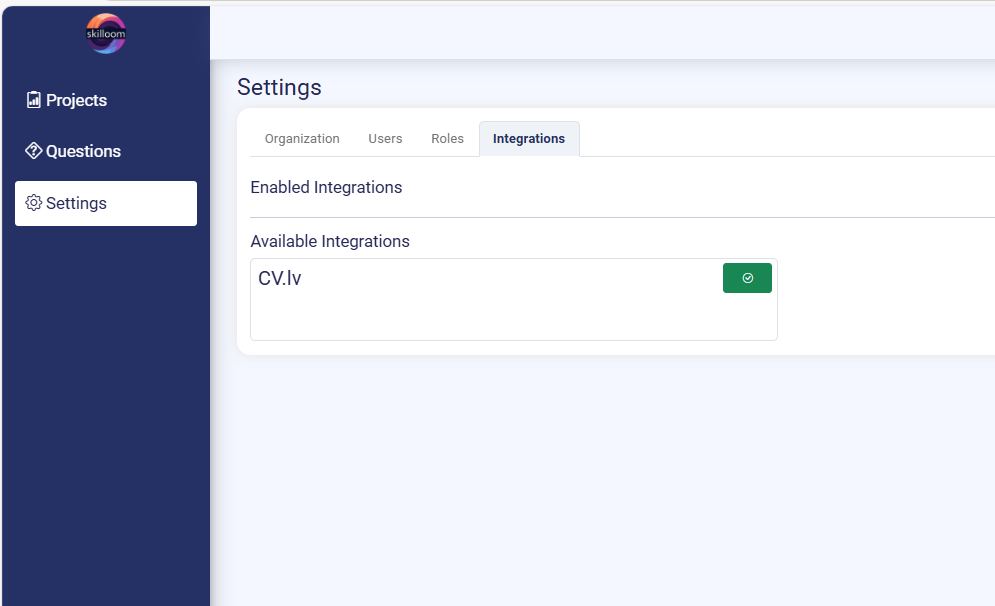995x606 pixels.
Task: Click the Enabled Integrations section heading
Action: [x=326, y=187]
